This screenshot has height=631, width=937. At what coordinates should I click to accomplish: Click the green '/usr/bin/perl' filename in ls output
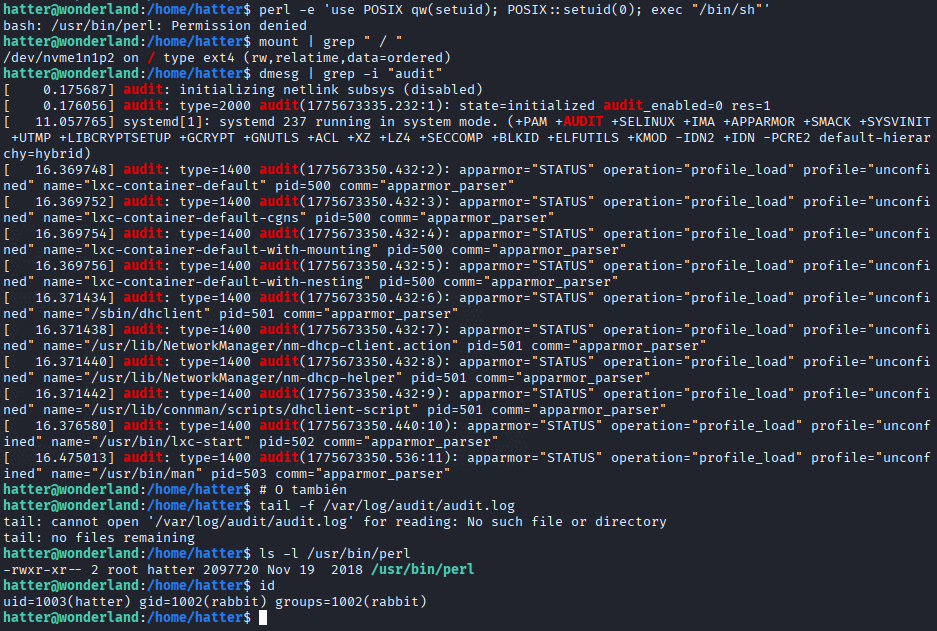coord(423,570)
